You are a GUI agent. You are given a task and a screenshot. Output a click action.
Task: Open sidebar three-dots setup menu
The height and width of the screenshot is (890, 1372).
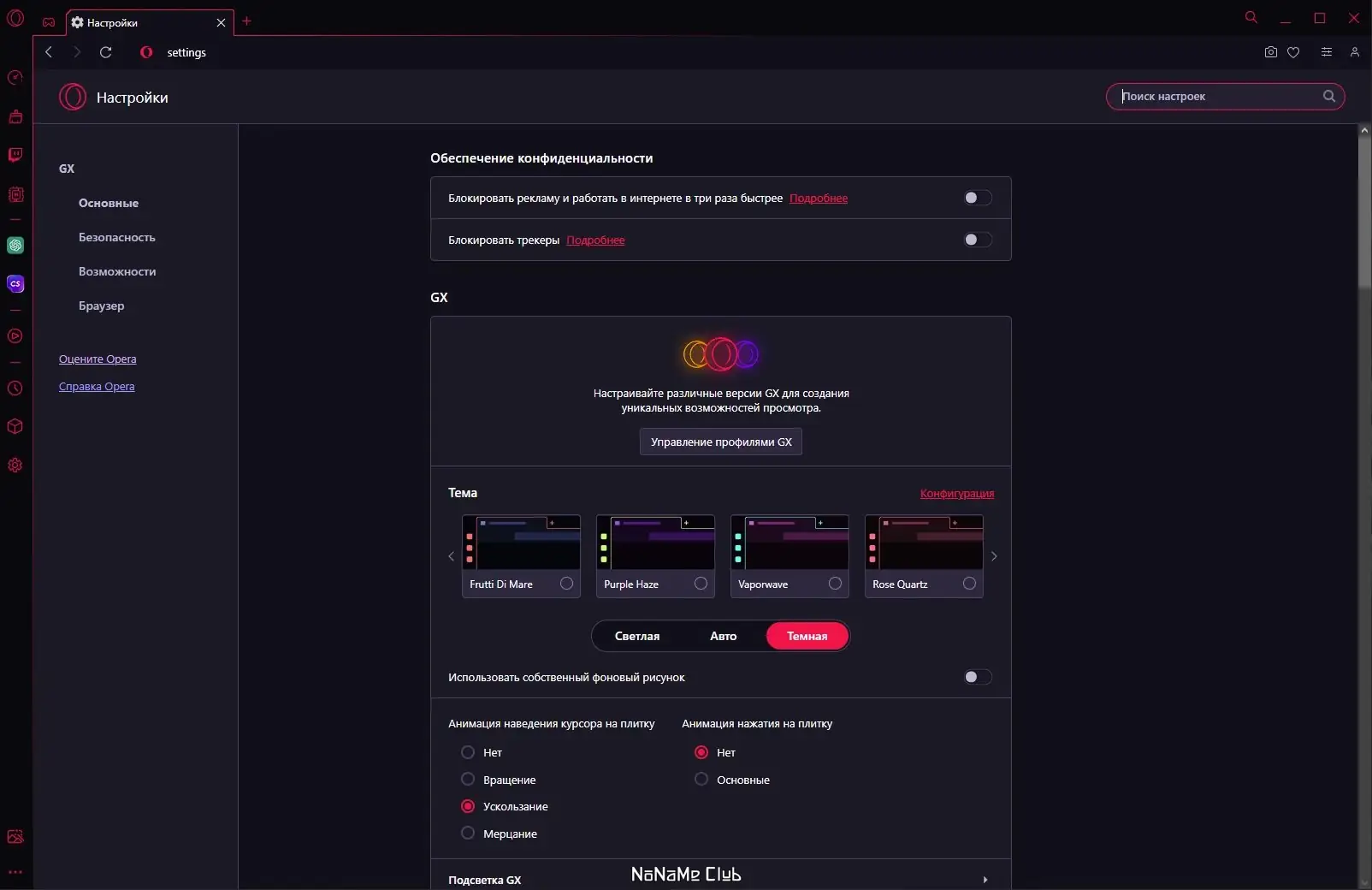(x=15, y=872)
